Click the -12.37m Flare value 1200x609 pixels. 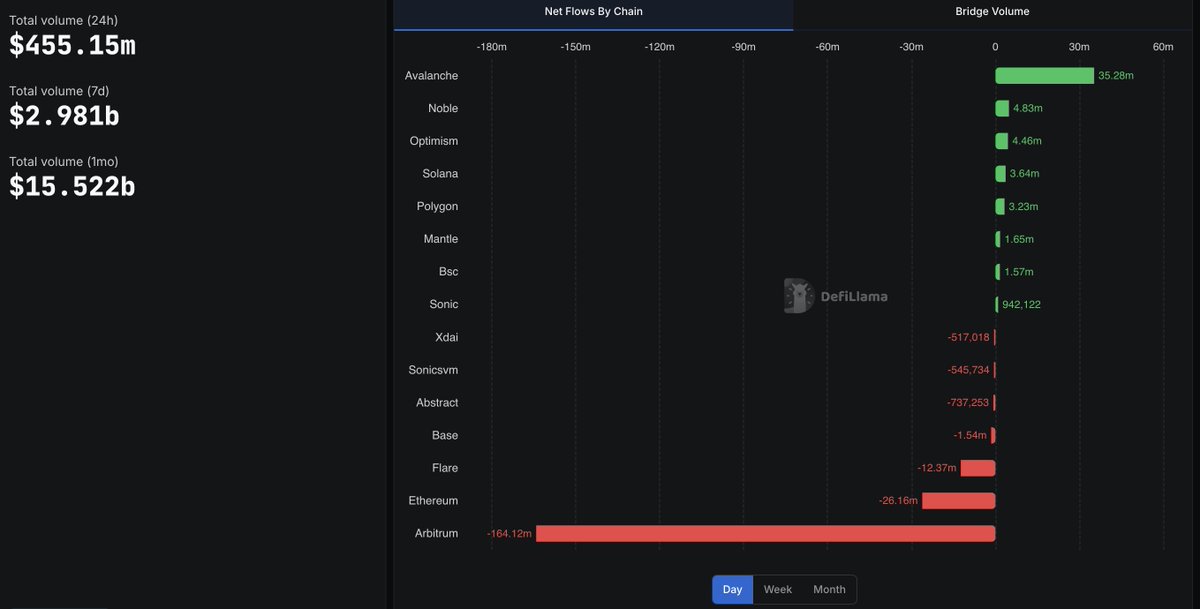click(x=937, y=468)
